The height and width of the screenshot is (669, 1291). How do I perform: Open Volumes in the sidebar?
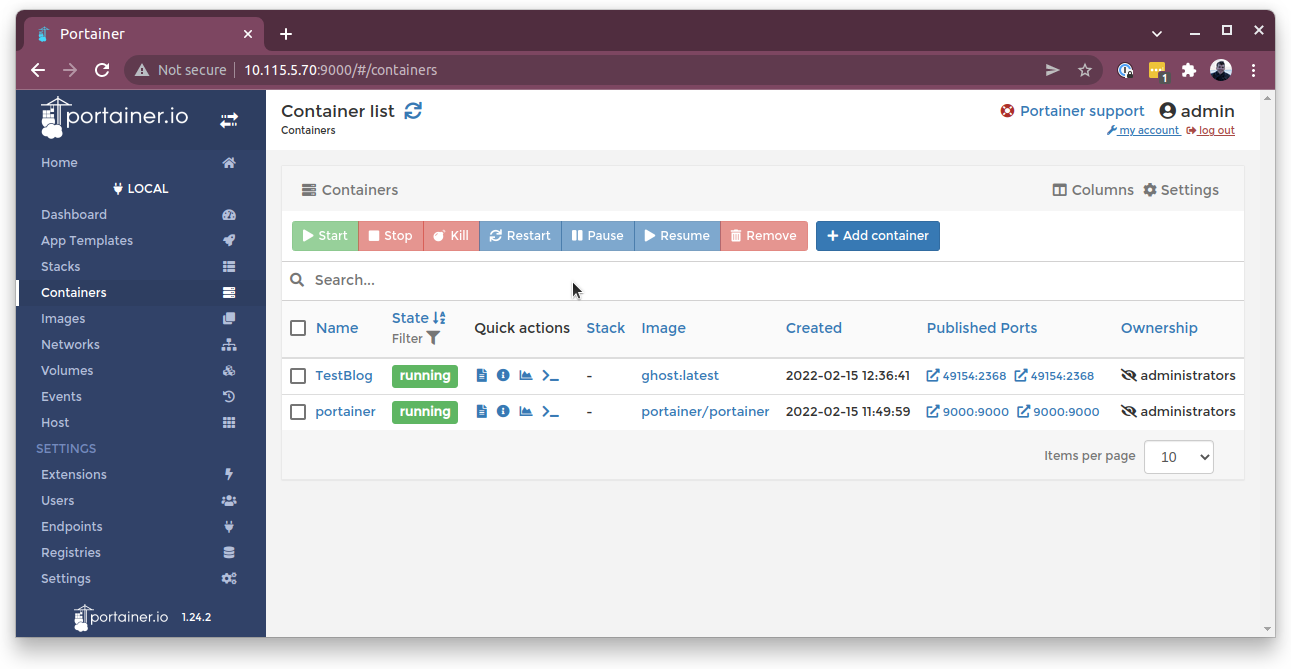67,371
